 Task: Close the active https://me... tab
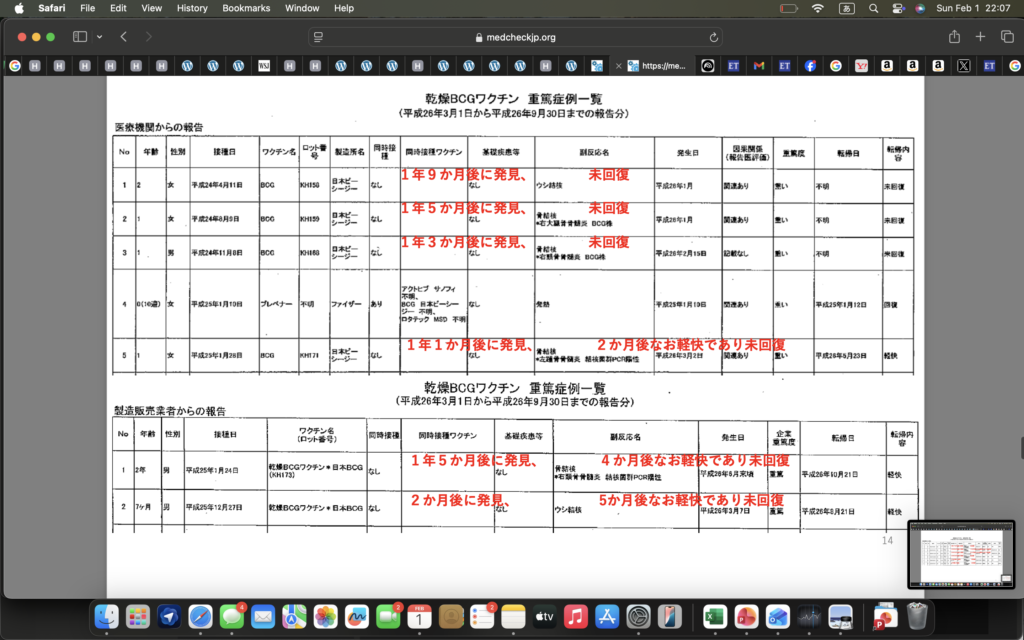click(x=619, y=66)
